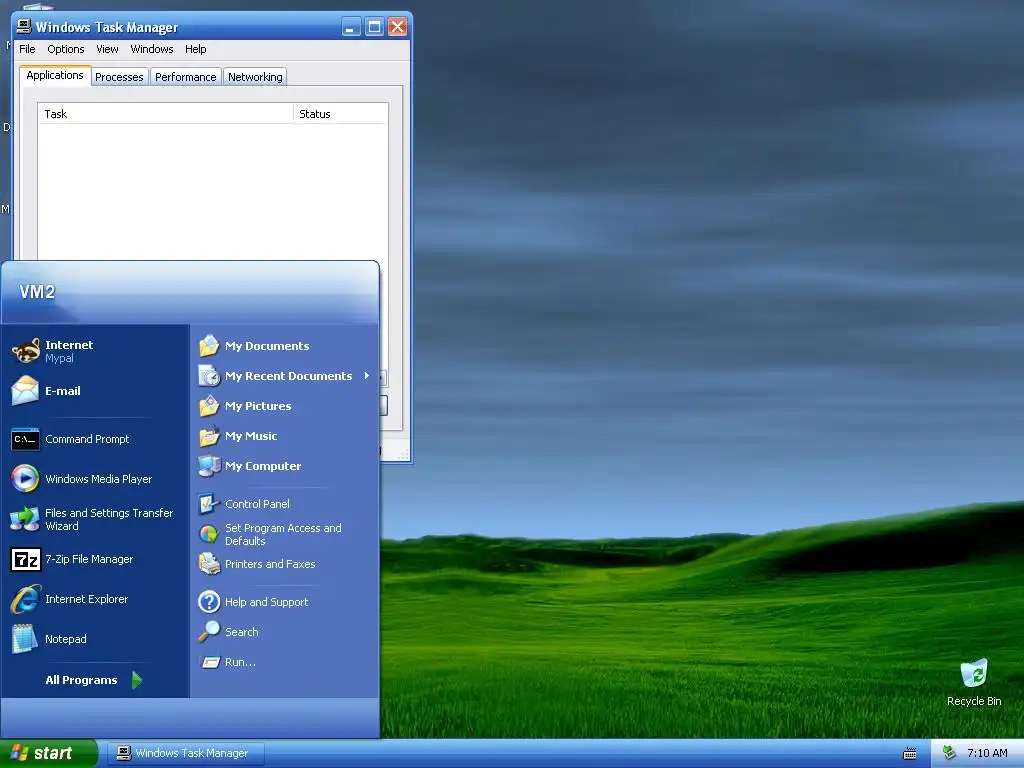Viewport: 1024px width, 768px height.
Task: Click Task Manager title bar icon
Action: 24,26
